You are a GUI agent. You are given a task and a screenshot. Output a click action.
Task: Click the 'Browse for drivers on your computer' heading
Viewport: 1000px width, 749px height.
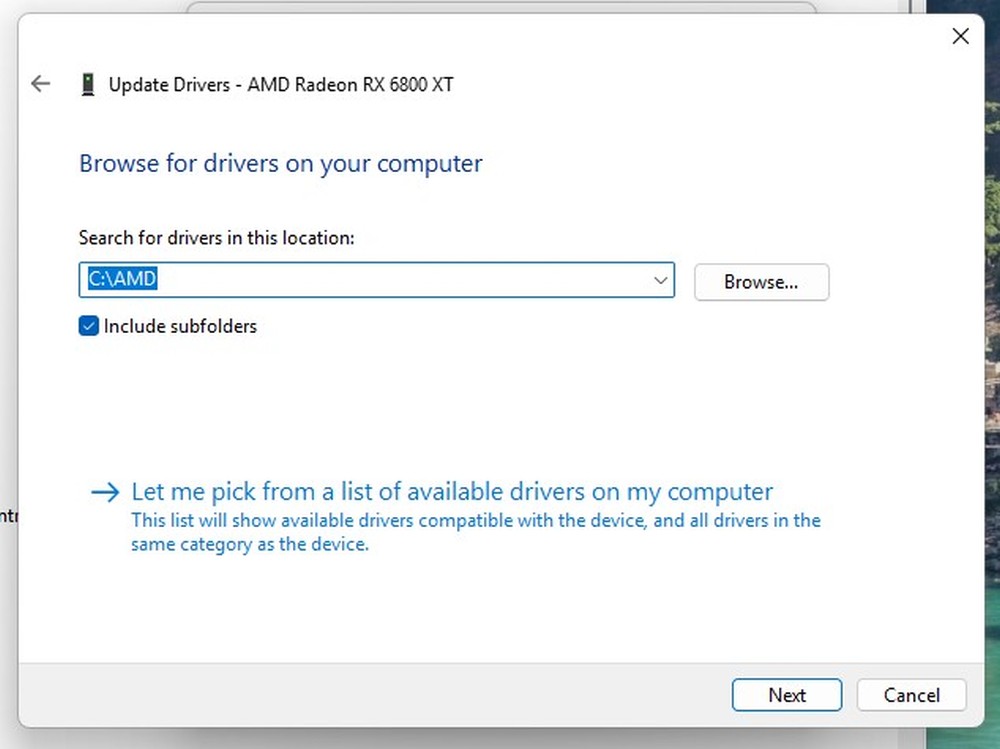pyautogui.click(x=281, y=164)
